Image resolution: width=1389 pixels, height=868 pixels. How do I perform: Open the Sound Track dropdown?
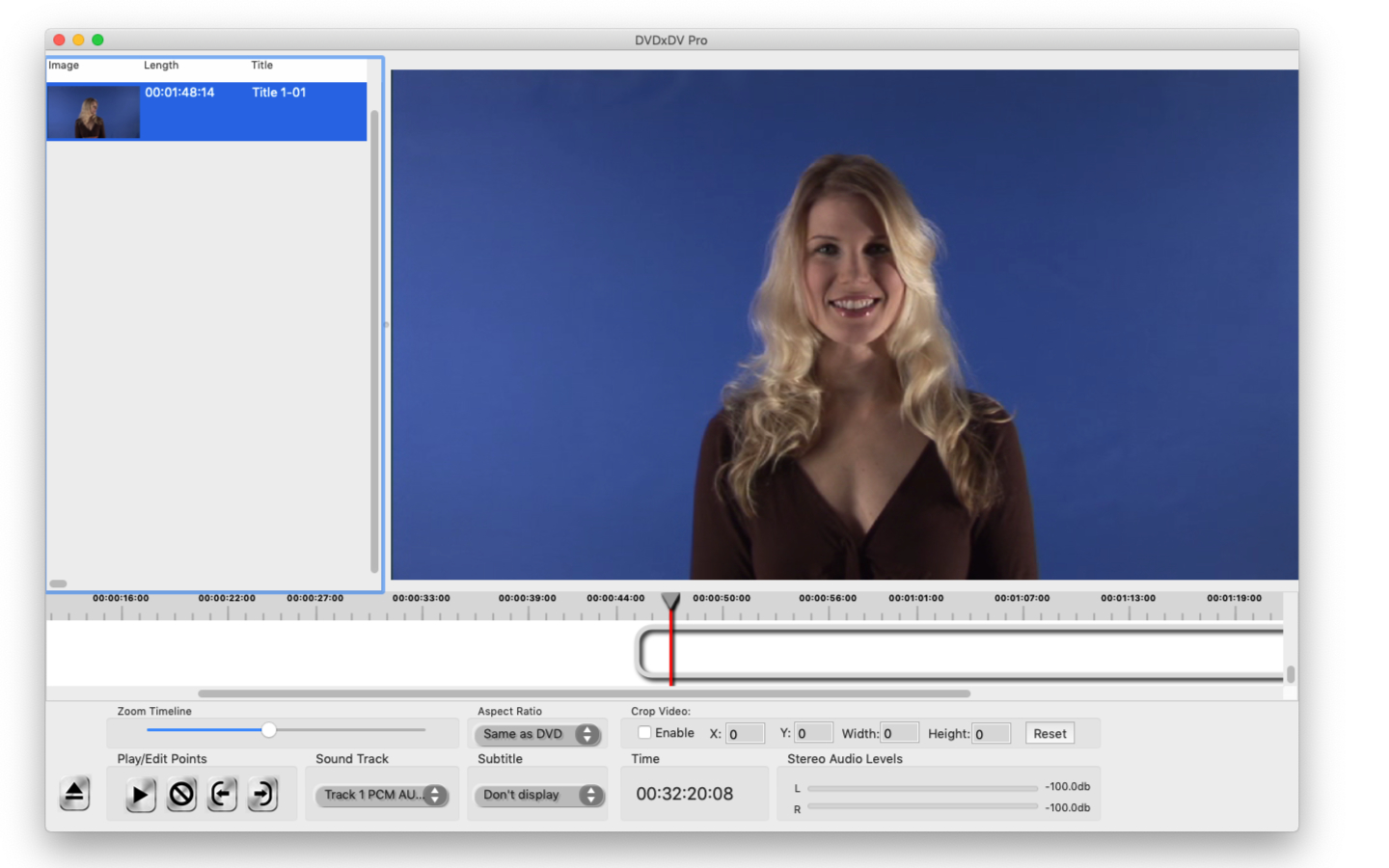coord(382,795)
